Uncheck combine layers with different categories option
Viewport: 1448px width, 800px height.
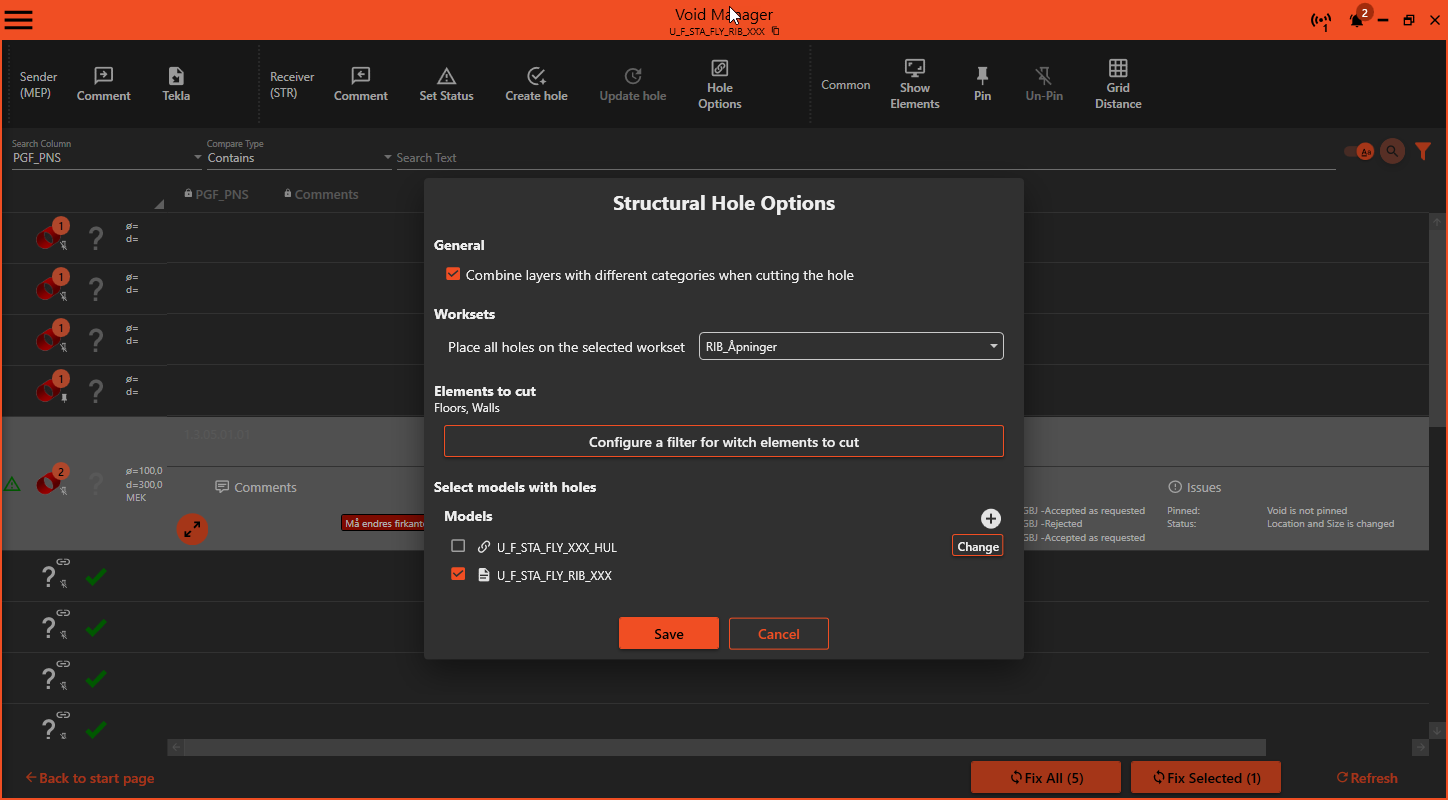[x=453, y=273]
